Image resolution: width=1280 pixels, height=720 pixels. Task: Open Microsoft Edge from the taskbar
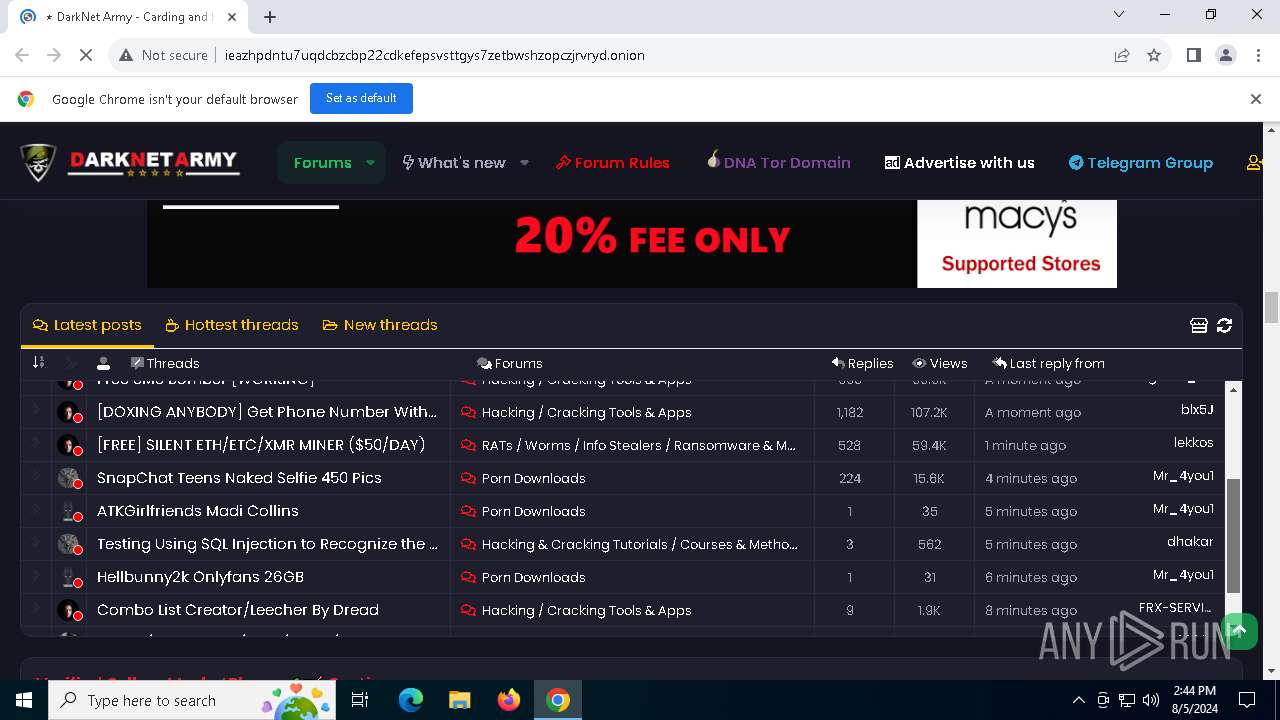(411, 700)
